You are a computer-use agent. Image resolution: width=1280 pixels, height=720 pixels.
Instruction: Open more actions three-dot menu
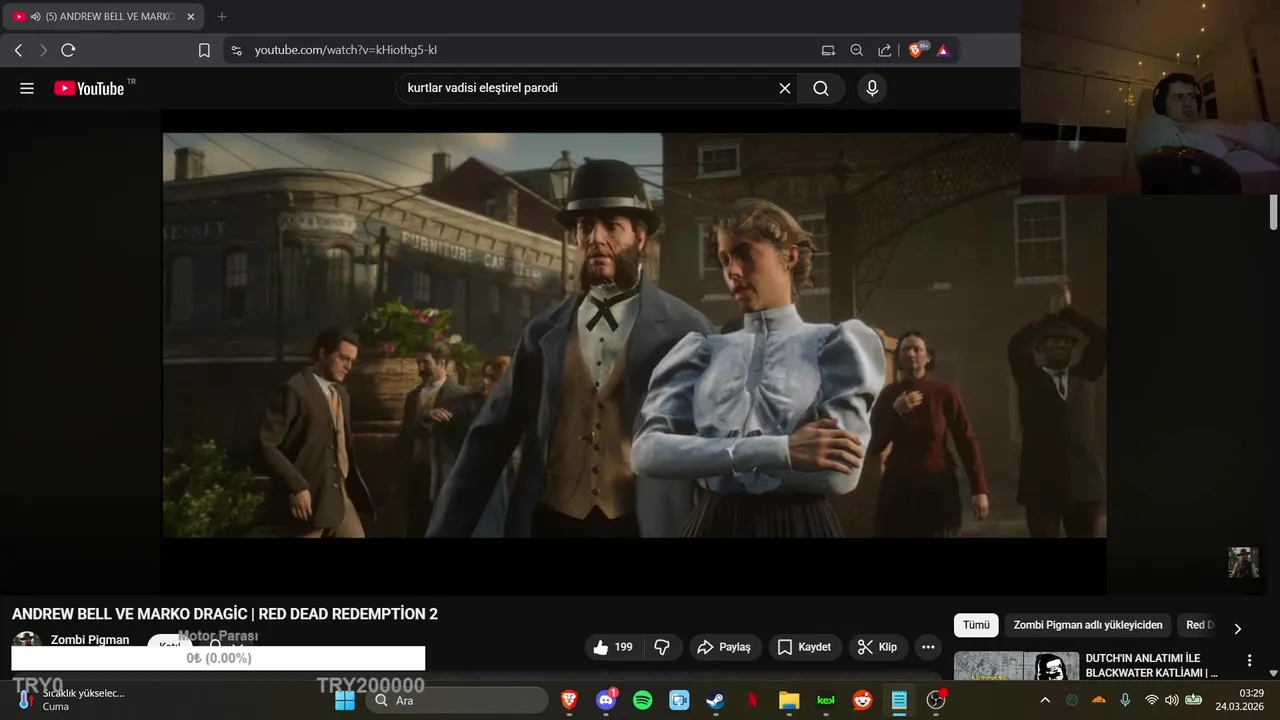928,647
